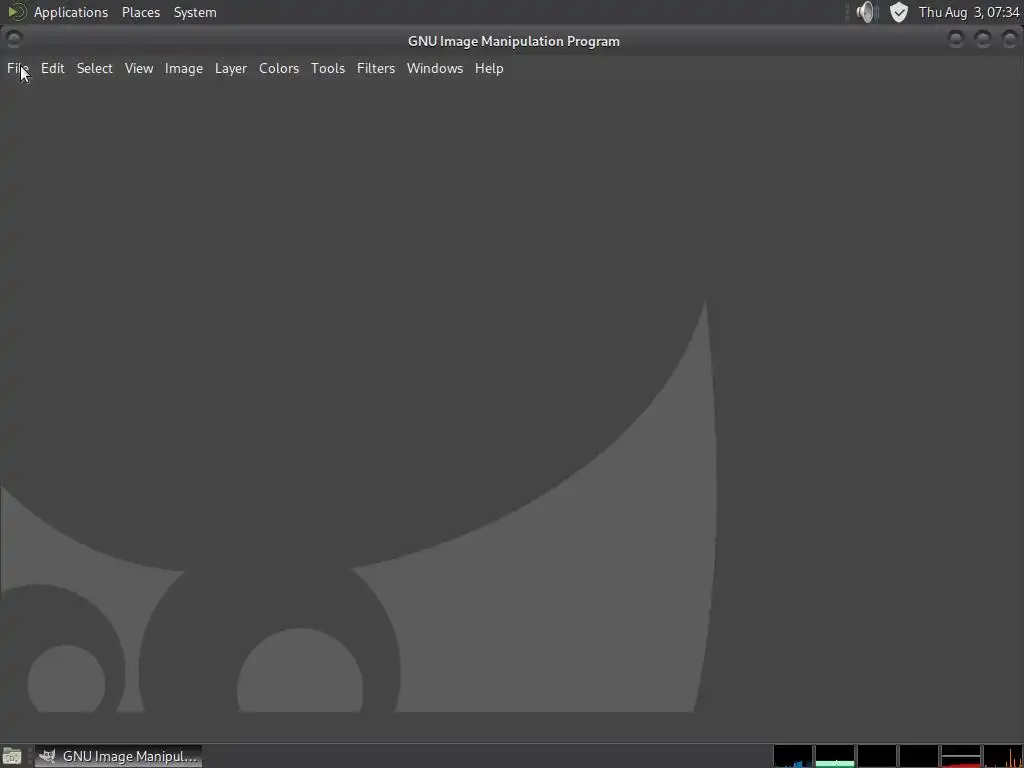Image resolution: width=1024 pixels, height=768 pixels.
Task: Open the Filters menu
Action: (376, 68)
